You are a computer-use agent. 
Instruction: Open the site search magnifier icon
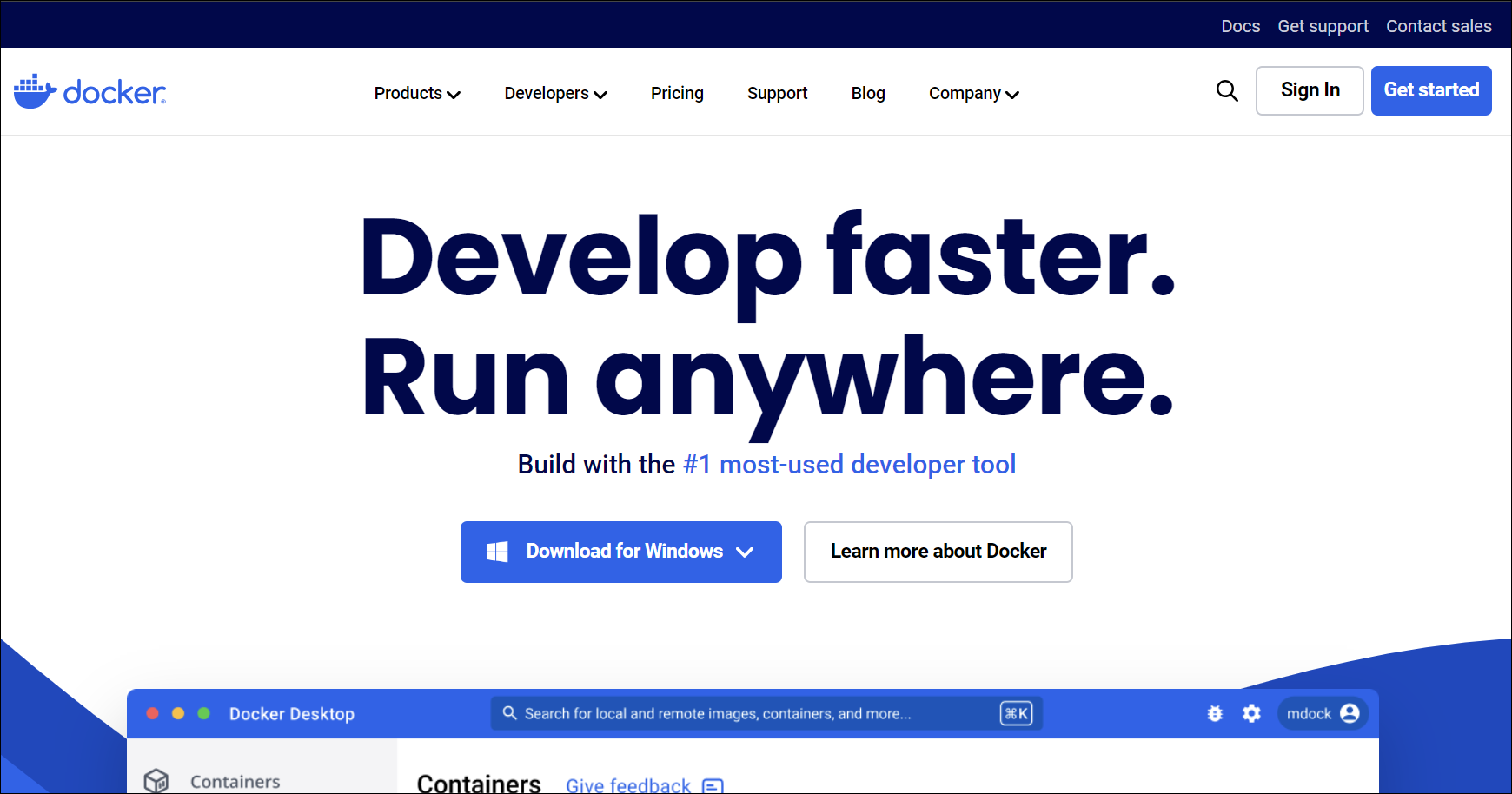pos(1227,90)
